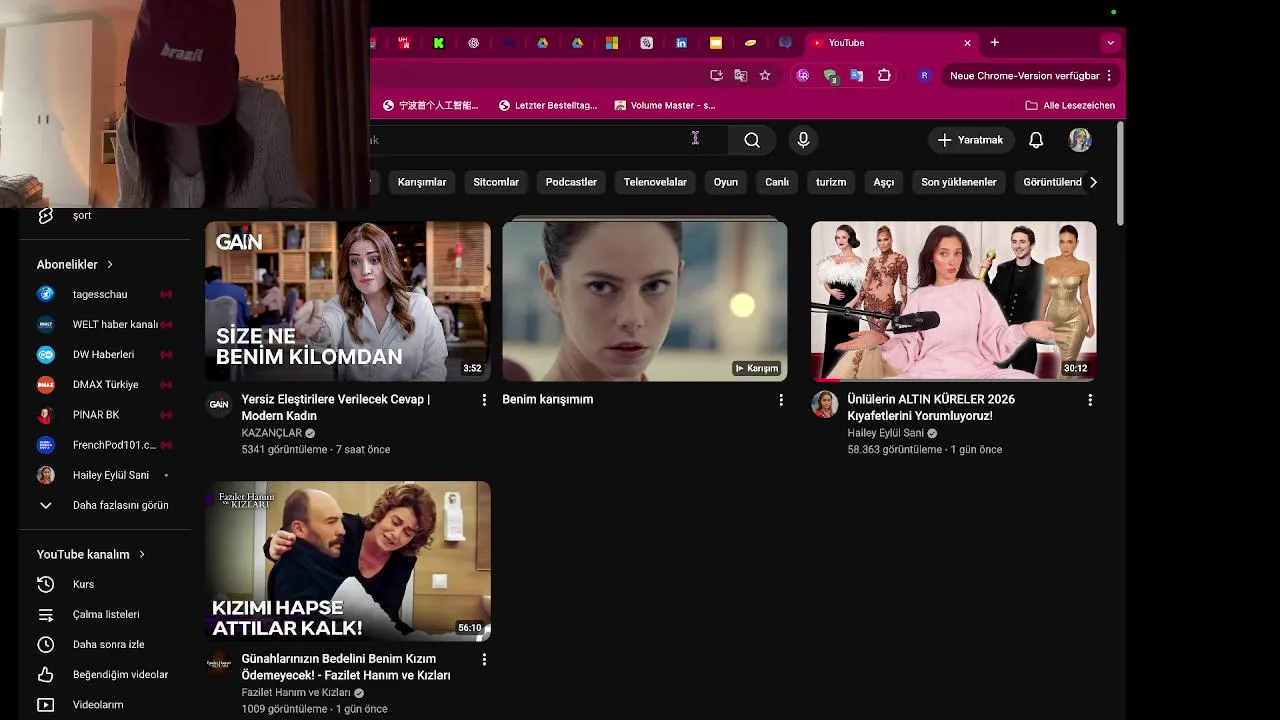1280x720 pixels.
Task: Play the ALTIN KÜRELER 2026 video thumbnail
Action: click(954, 301)
